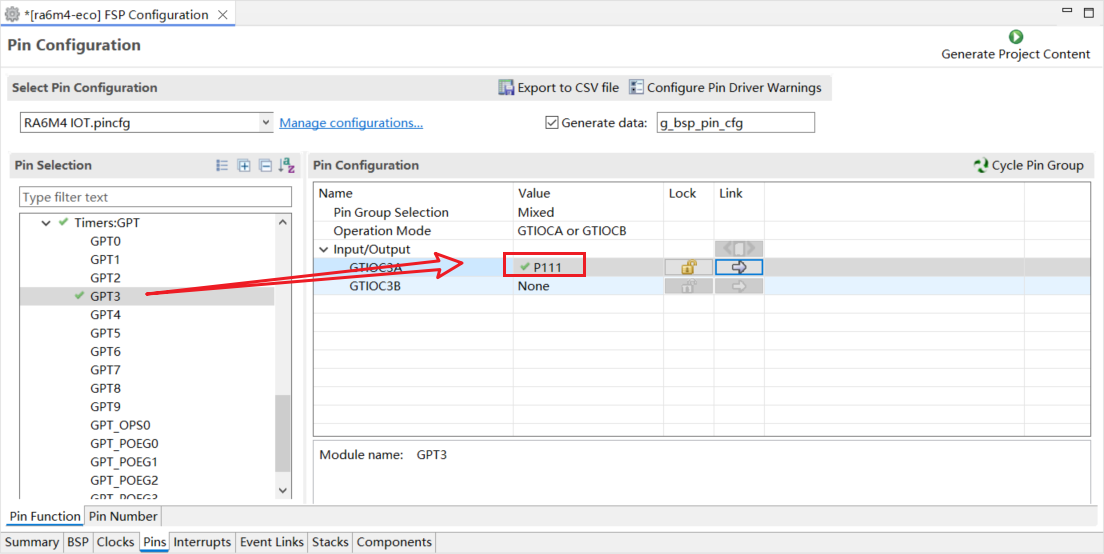
Task: Click the Lock column header
Action: [682, 193]
